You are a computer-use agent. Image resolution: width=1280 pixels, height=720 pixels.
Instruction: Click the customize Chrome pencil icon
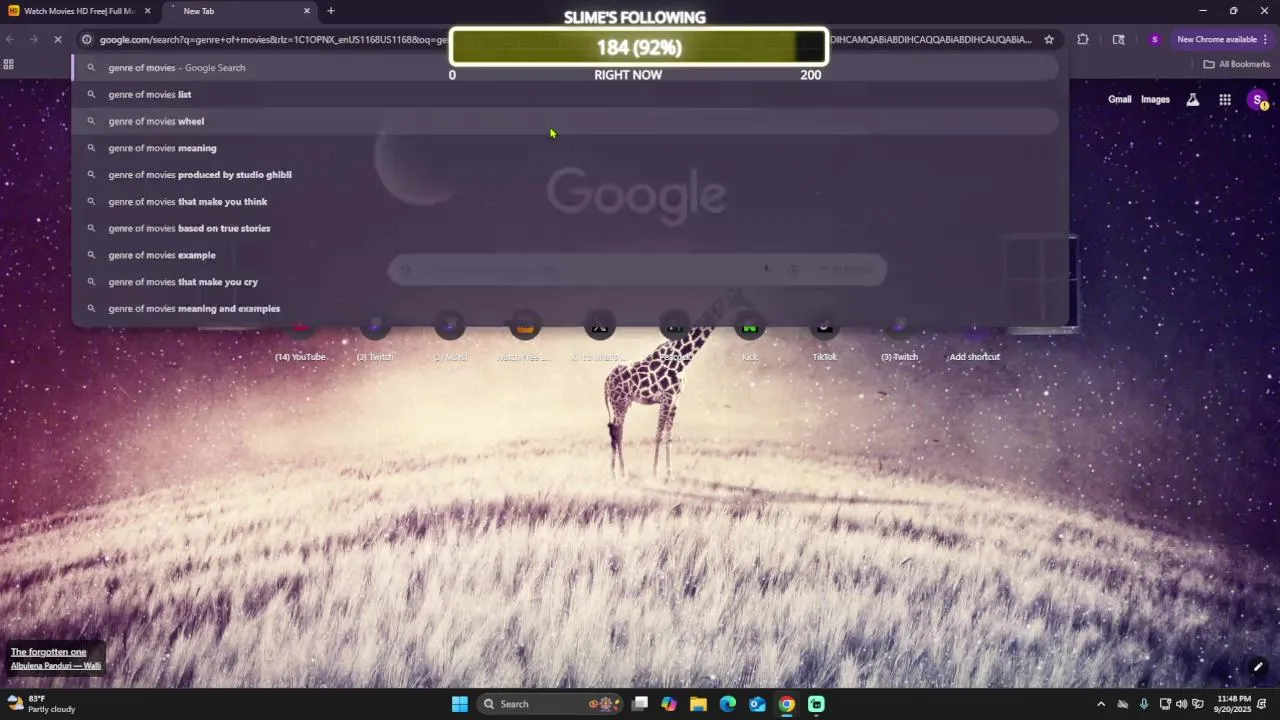click(1258, 667)
